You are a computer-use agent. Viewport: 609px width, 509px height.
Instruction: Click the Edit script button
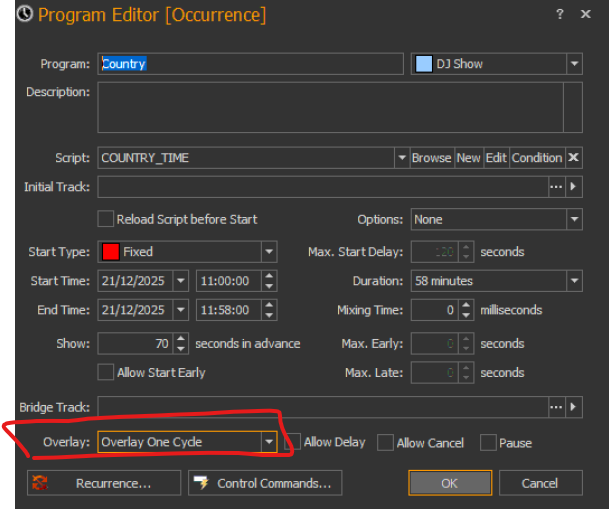(496, 158)
